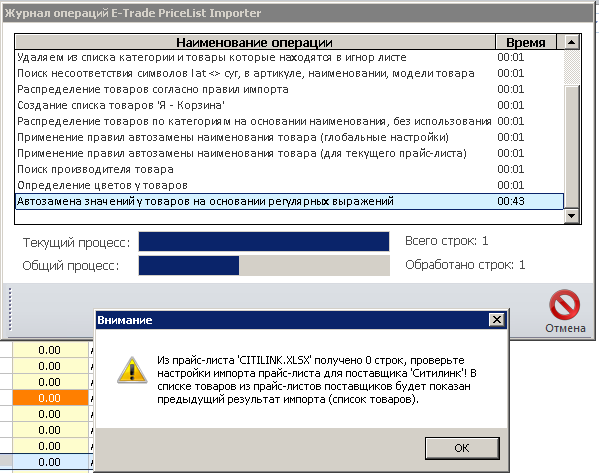Click the light blue 0.00 cell
Viewport: 599px width, 473px height.
tap(50, 462)
